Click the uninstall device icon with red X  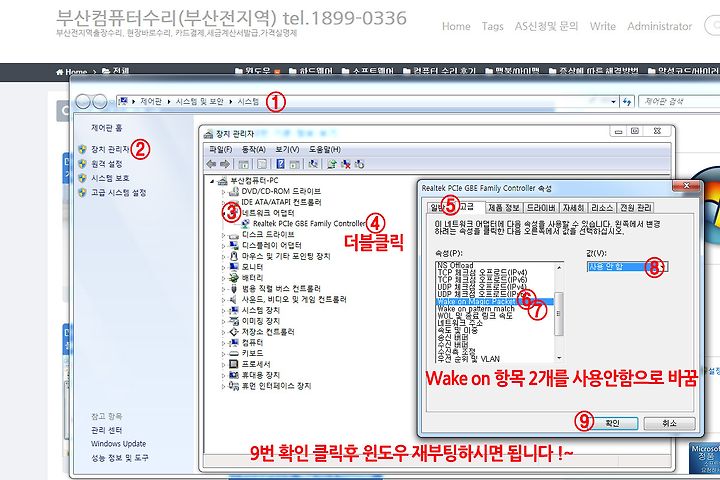[346, 164]
